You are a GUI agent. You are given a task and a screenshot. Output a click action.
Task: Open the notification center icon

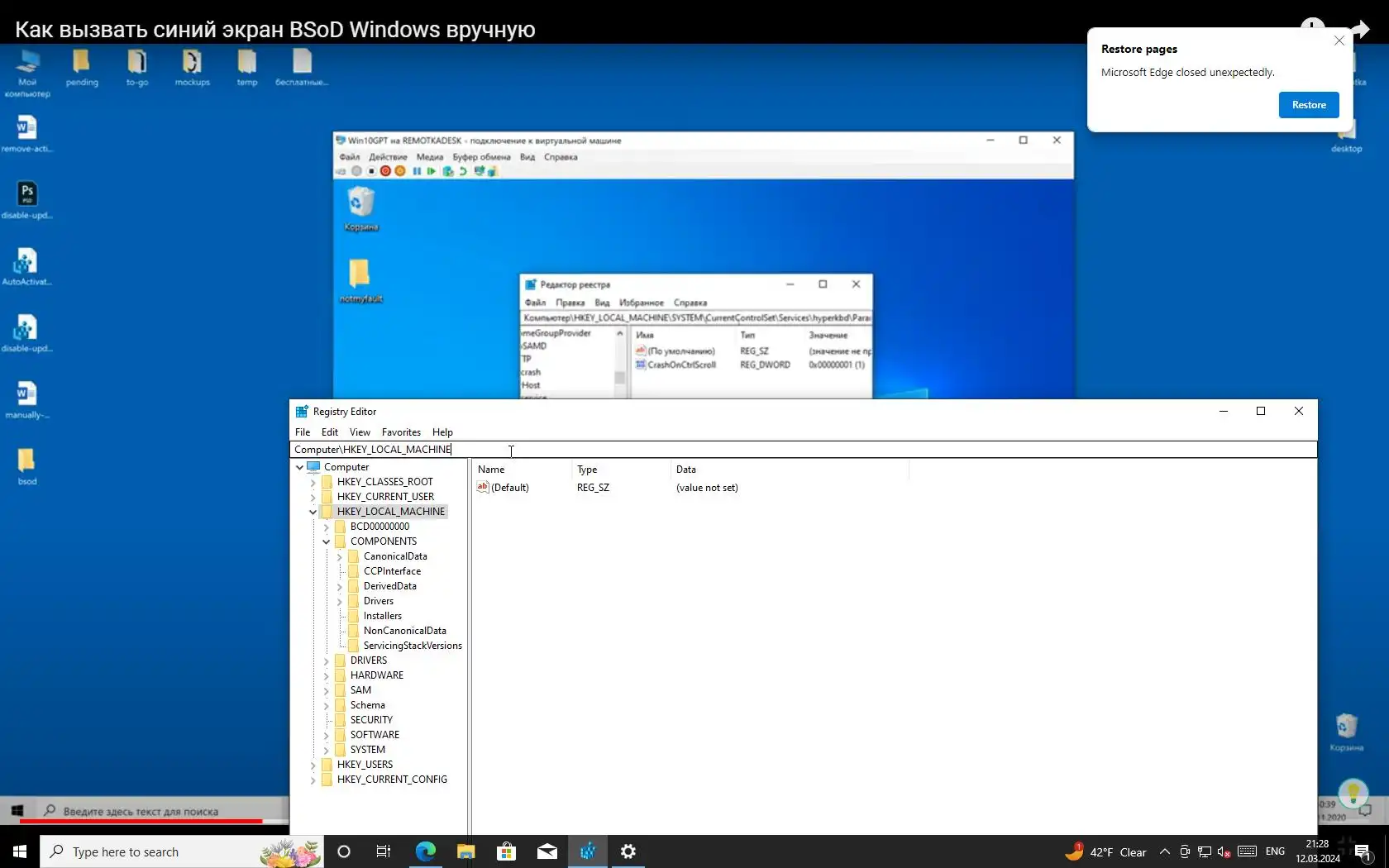tap(1363, 852)
